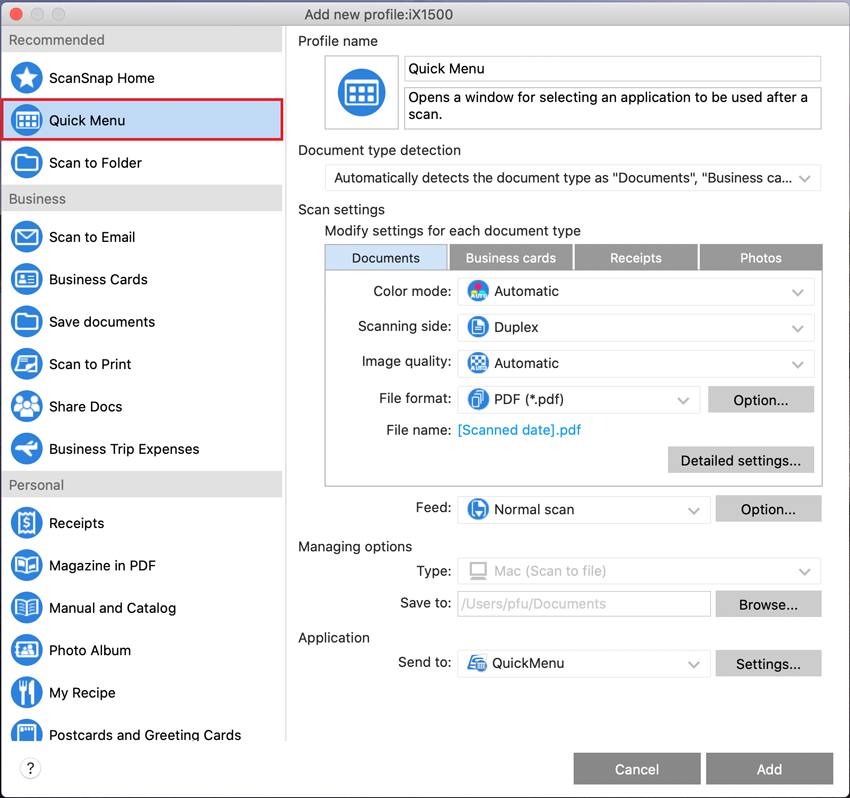850x798 pixels.
Task: Open the Photos settings tab
Action: (x=761, y=258)
